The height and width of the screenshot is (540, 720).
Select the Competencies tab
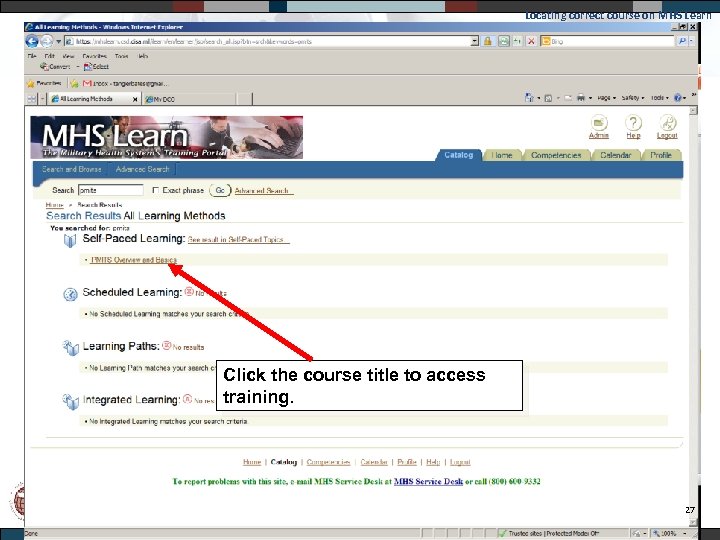556,155
